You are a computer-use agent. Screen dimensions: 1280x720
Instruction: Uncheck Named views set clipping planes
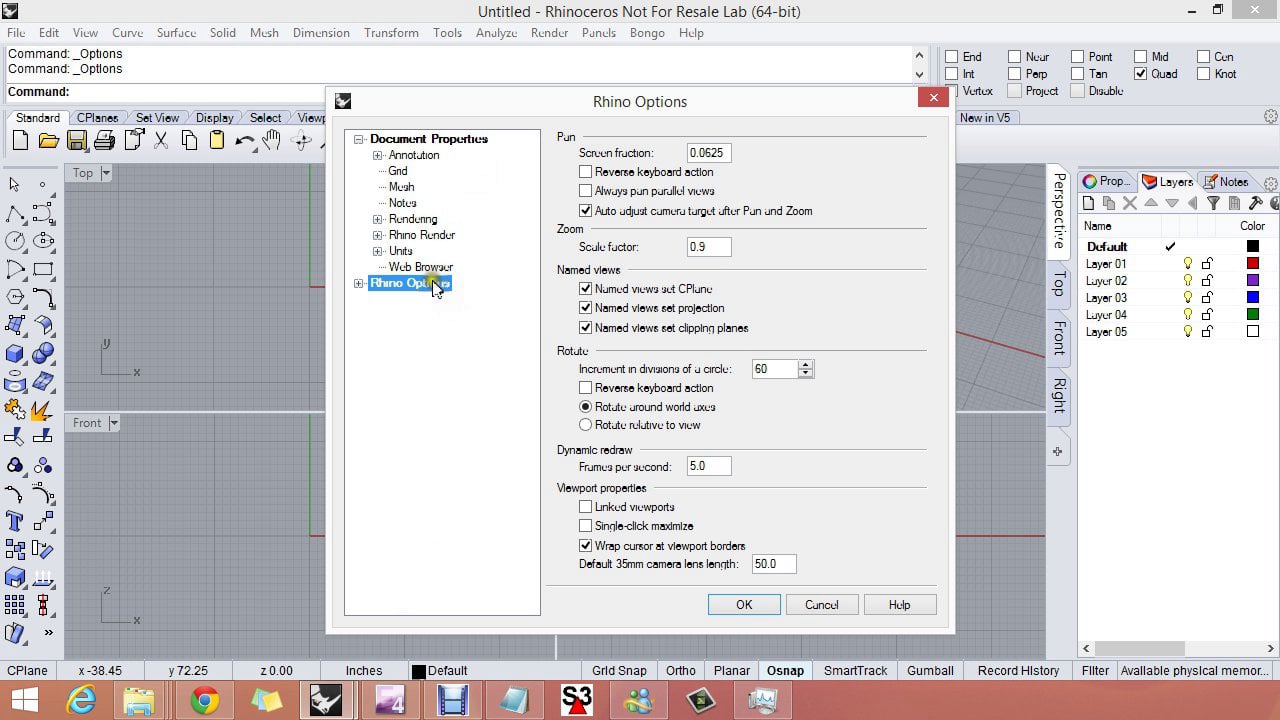coord(586,328)
